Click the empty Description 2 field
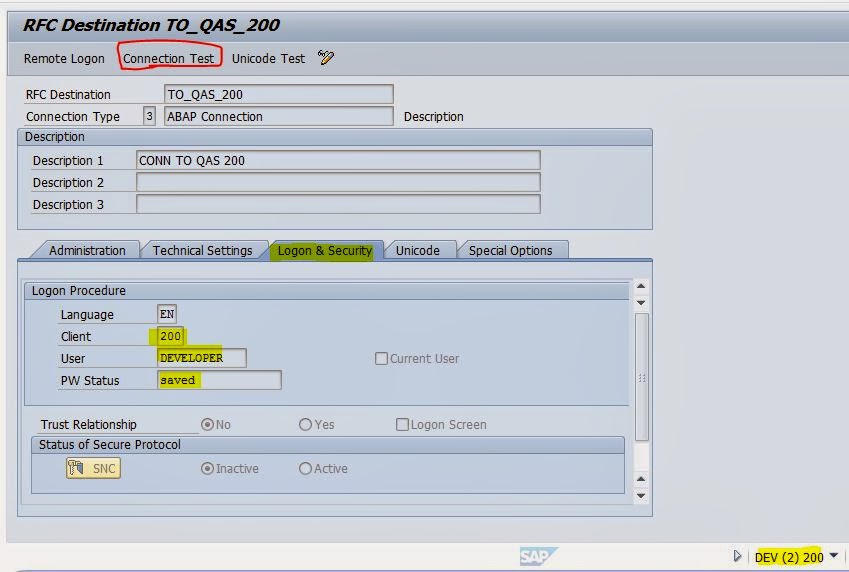Image resolution: width=849 pixels, height=572 pixels. (x=338, y=183)
